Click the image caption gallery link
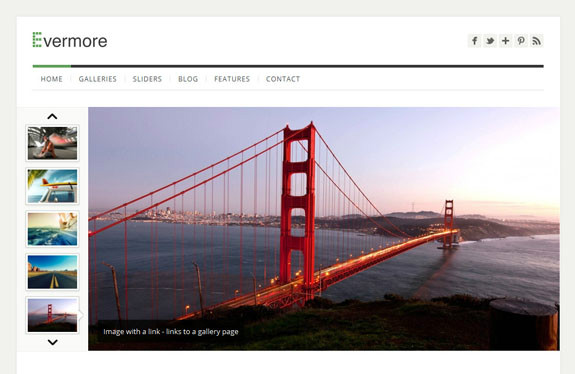 pyautogui.click(x=171, y=332)
